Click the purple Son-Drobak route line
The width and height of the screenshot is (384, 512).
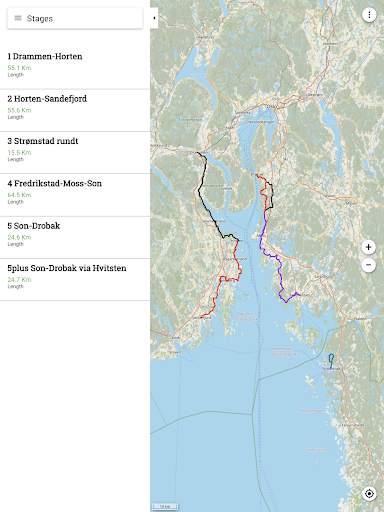click(279, 267)
